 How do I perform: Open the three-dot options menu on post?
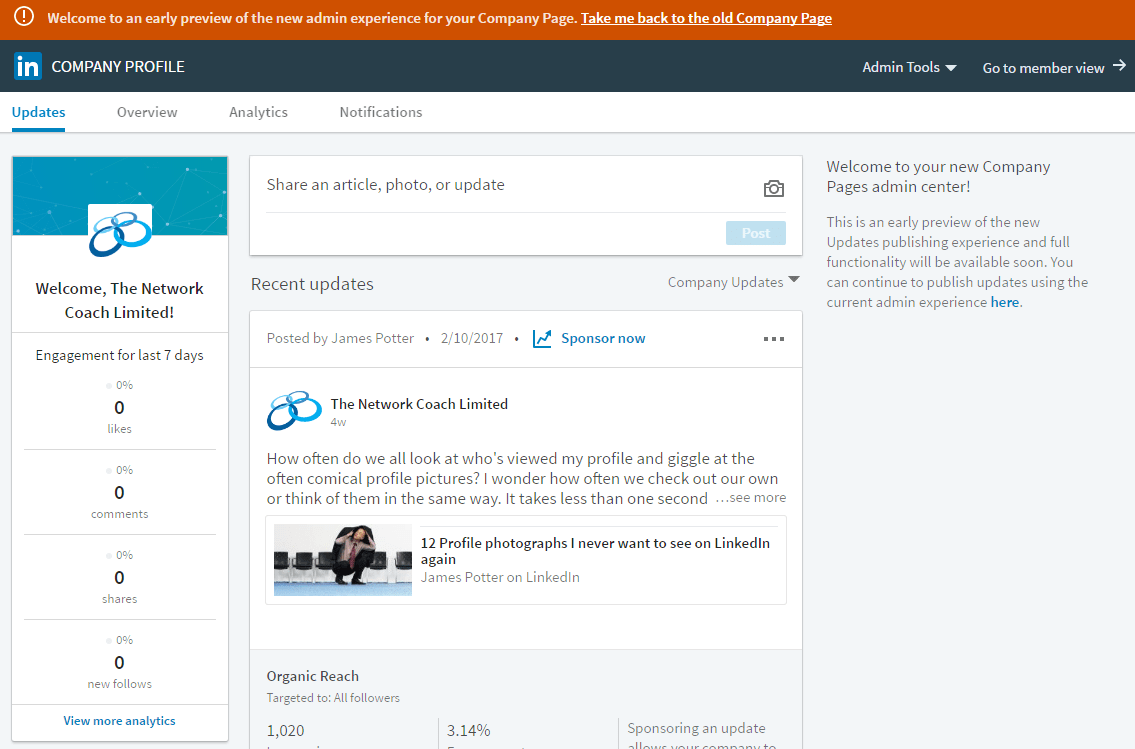pyautogui.click(x=774, y=339)
